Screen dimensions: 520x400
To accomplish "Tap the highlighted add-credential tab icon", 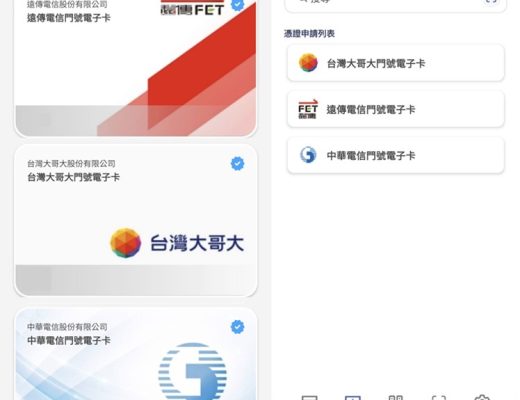I will pos(353,397).
